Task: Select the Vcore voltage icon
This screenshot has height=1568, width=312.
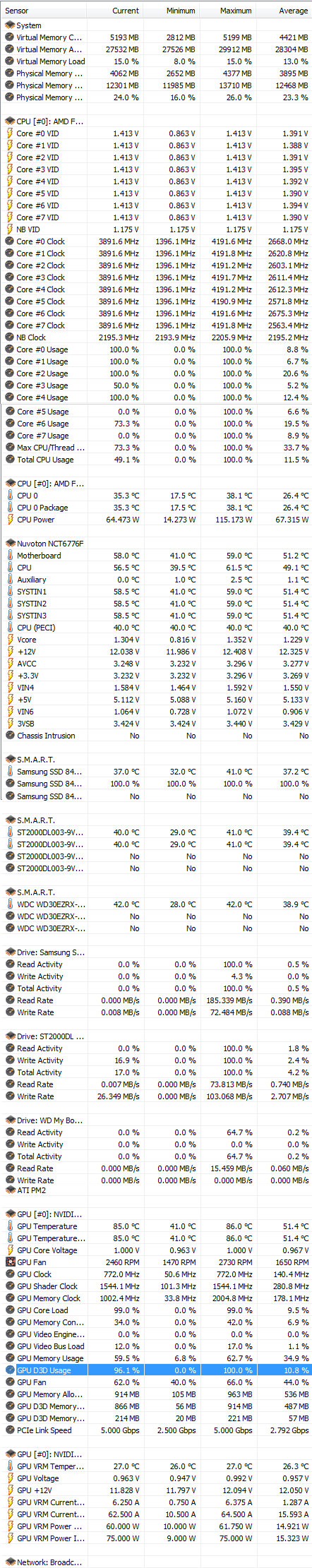Action: pos(10,640)
